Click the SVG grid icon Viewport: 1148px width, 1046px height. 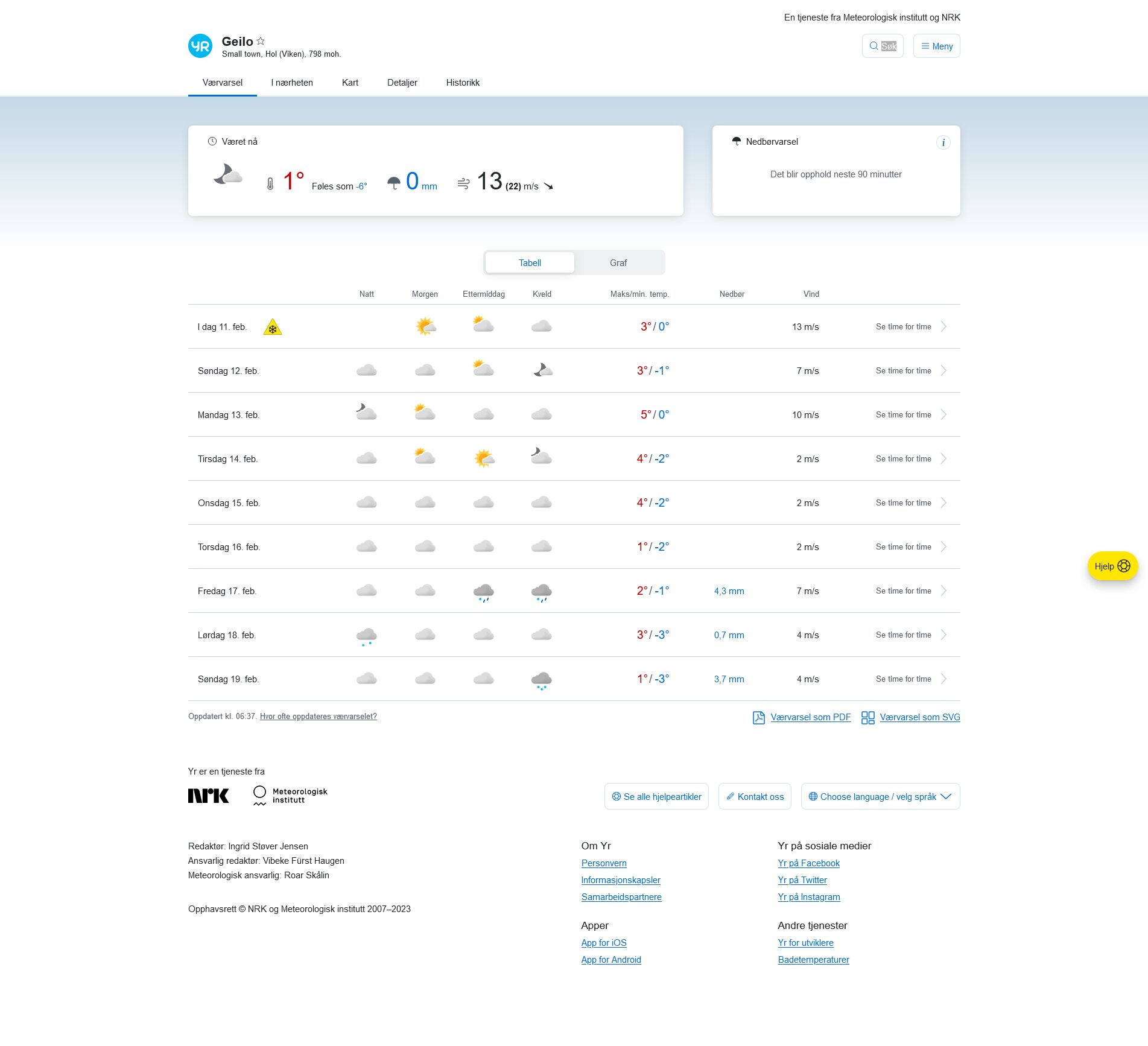click(x=867, y=717)
